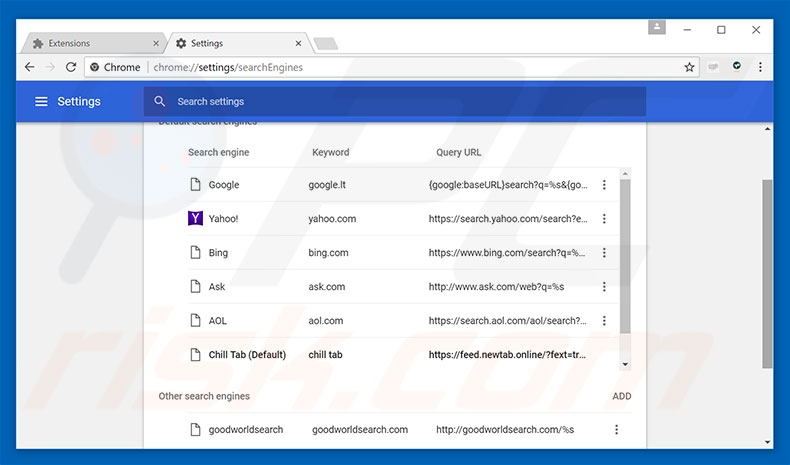This screenshot has height=465, width=790.
Task: Click the Ask search engine name
Action: (x=217, y=287)
